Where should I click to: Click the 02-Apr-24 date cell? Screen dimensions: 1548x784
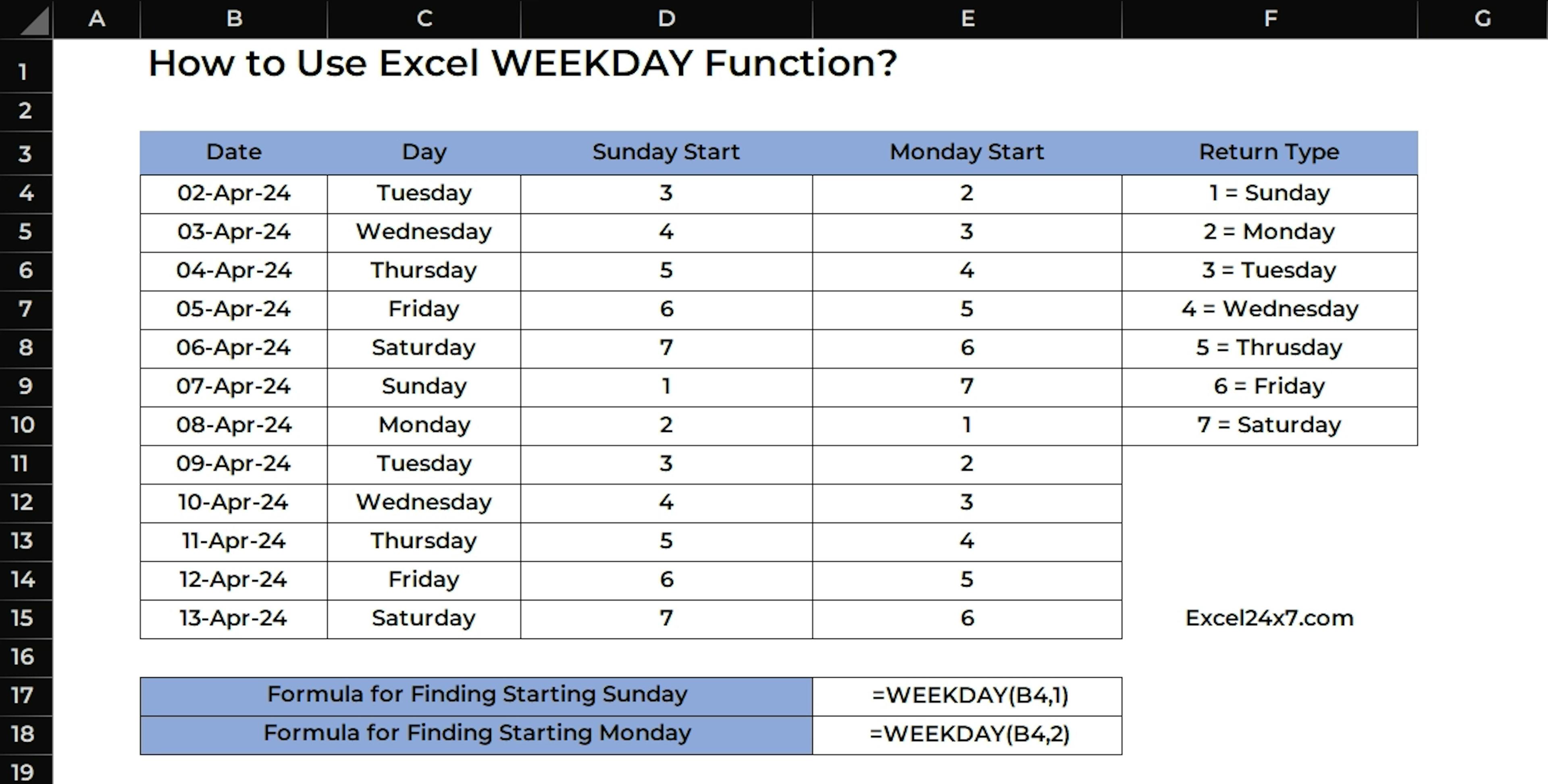coord(234,193)
